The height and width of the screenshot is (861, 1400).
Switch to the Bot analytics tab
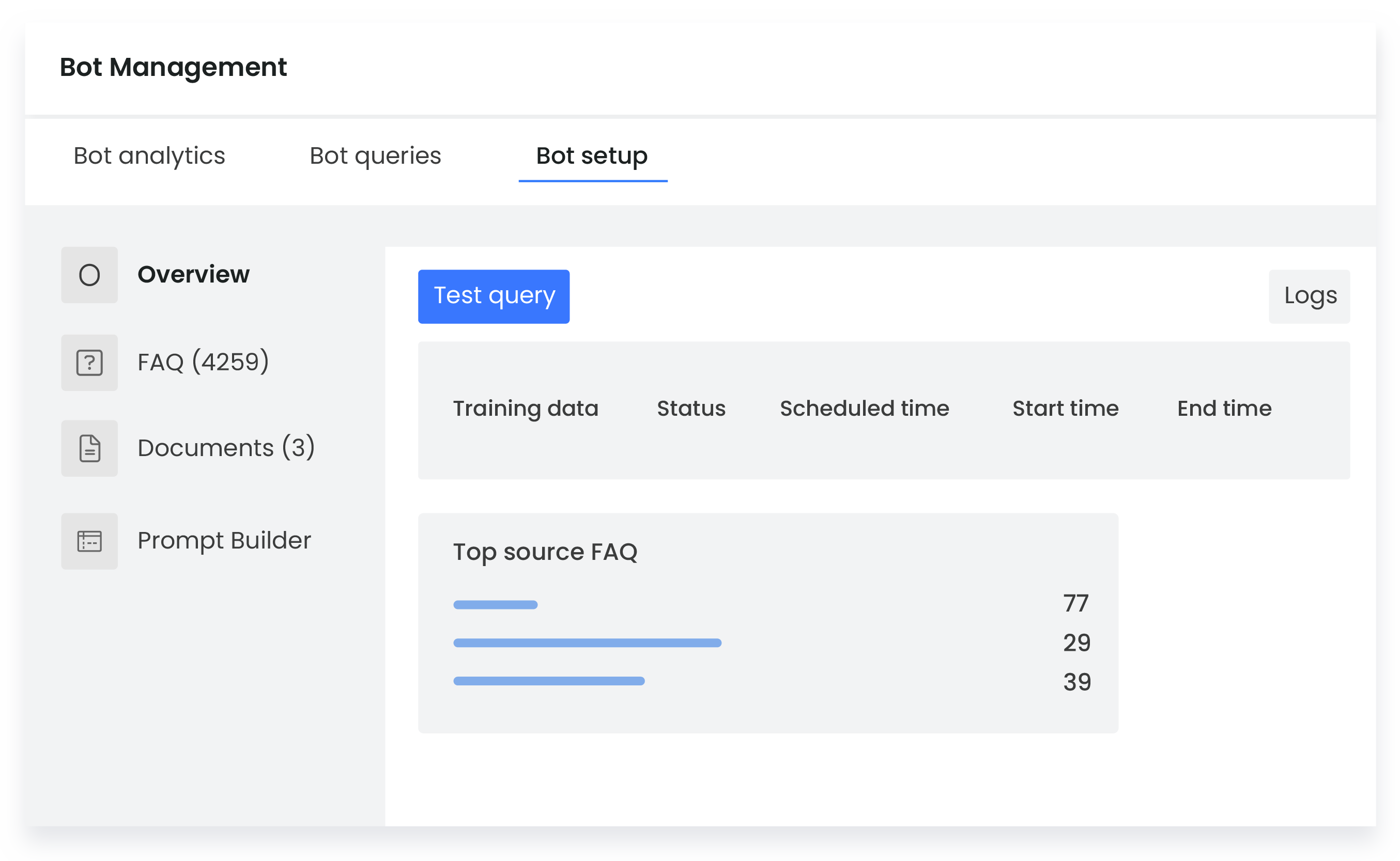[x=149, y=155]
